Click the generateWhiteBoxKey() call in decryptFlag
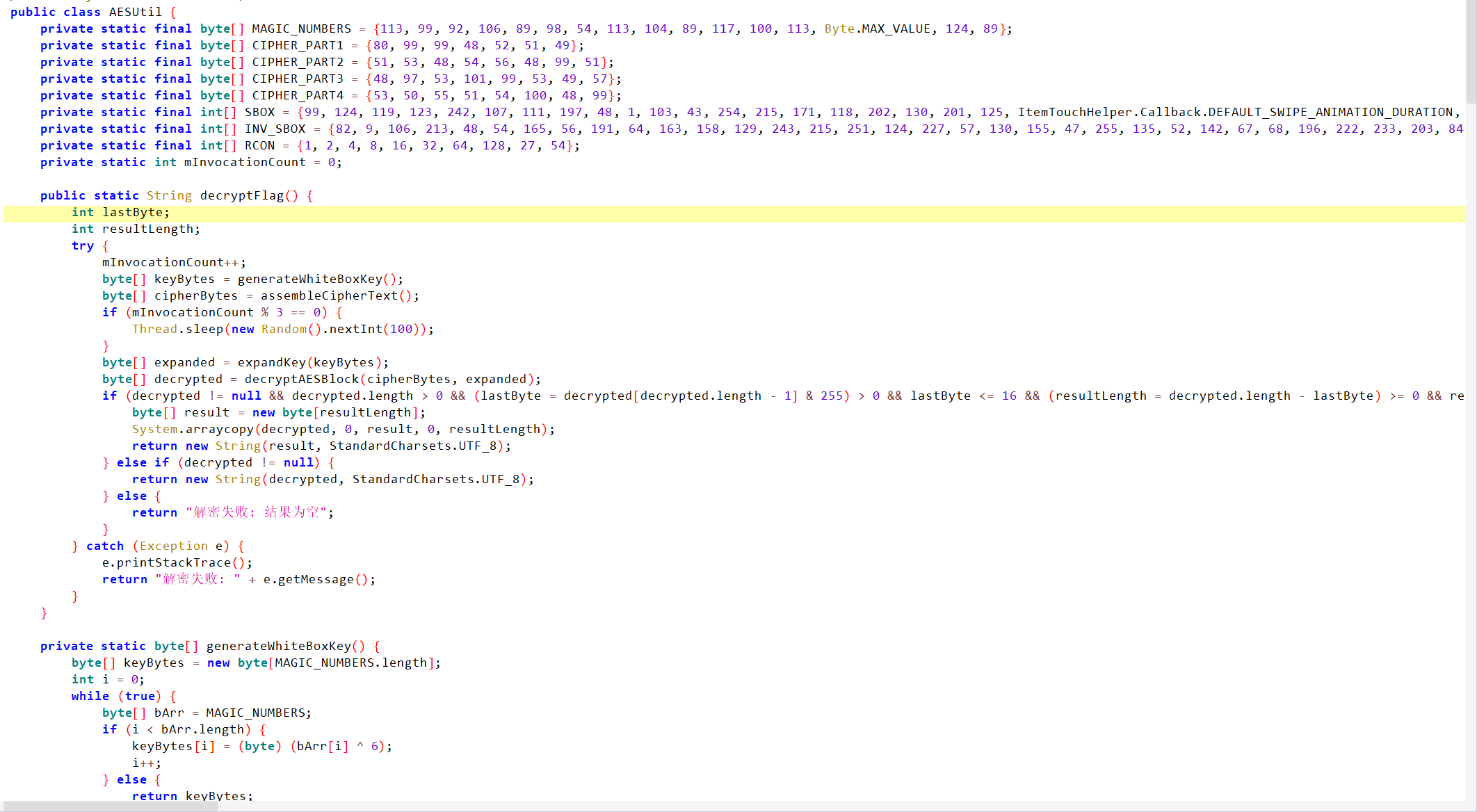Viewport: 1477px width, 812px height. [x=316, y=279]
